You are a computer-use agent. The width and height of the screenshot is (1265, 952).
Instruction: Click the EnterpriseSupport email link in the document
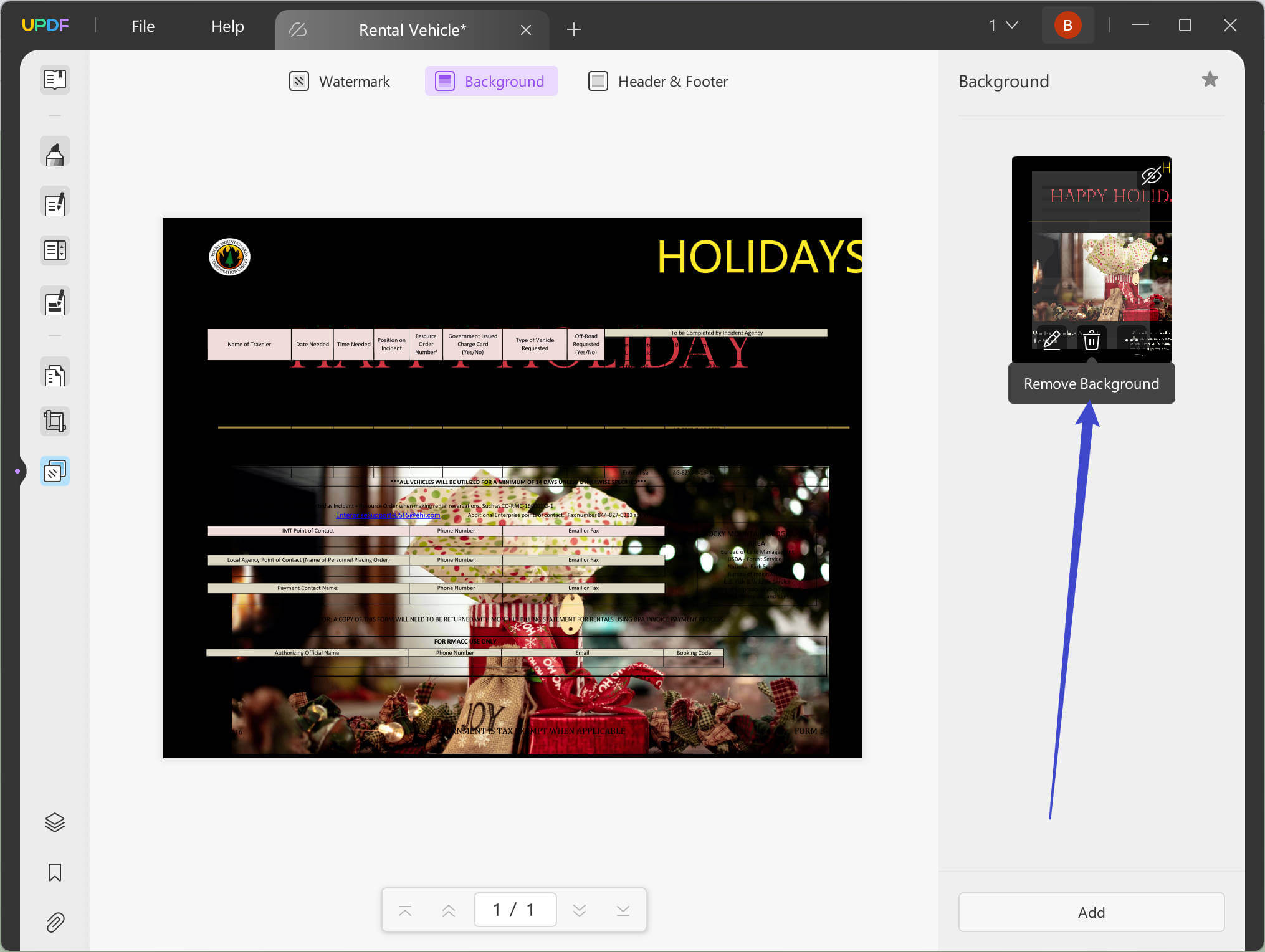[x=388, y=515]
